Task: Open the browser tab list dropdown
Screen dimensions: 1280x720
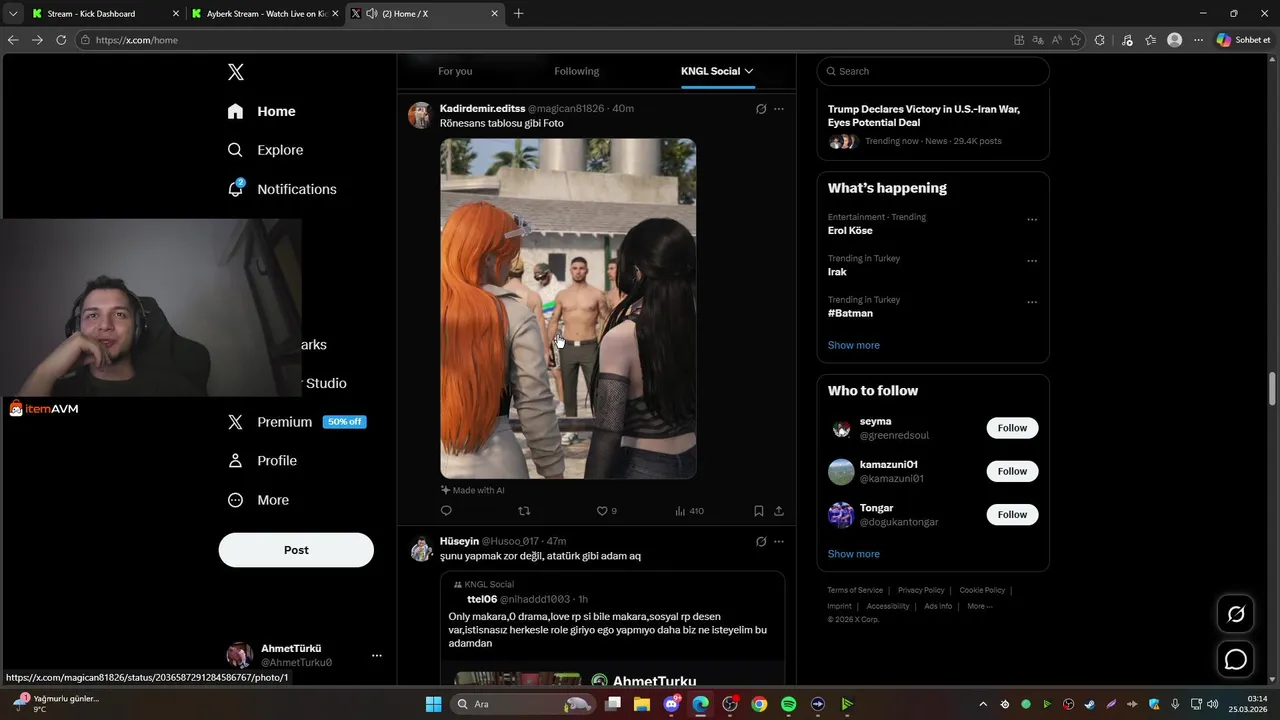Action: (13, 14)
